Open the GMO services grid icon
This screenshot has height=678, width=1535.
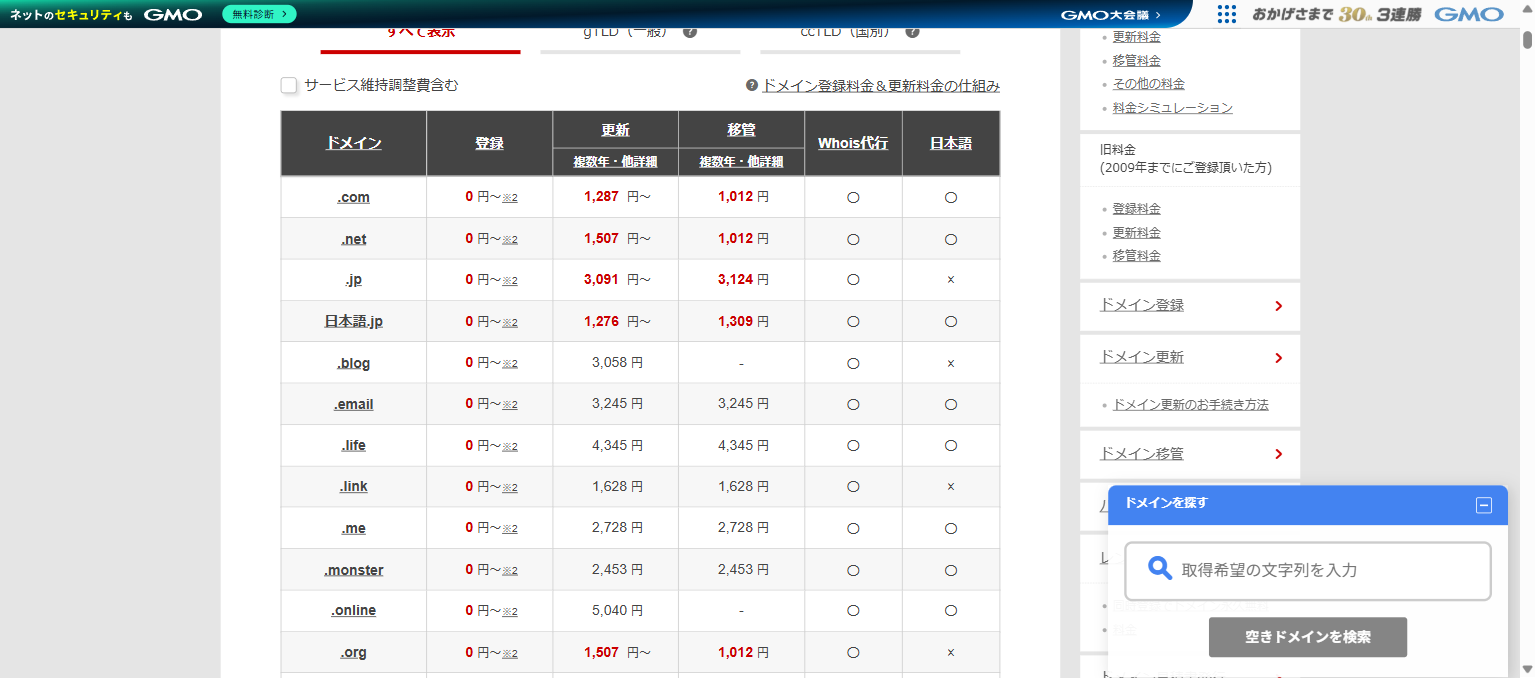(1227, 14)
